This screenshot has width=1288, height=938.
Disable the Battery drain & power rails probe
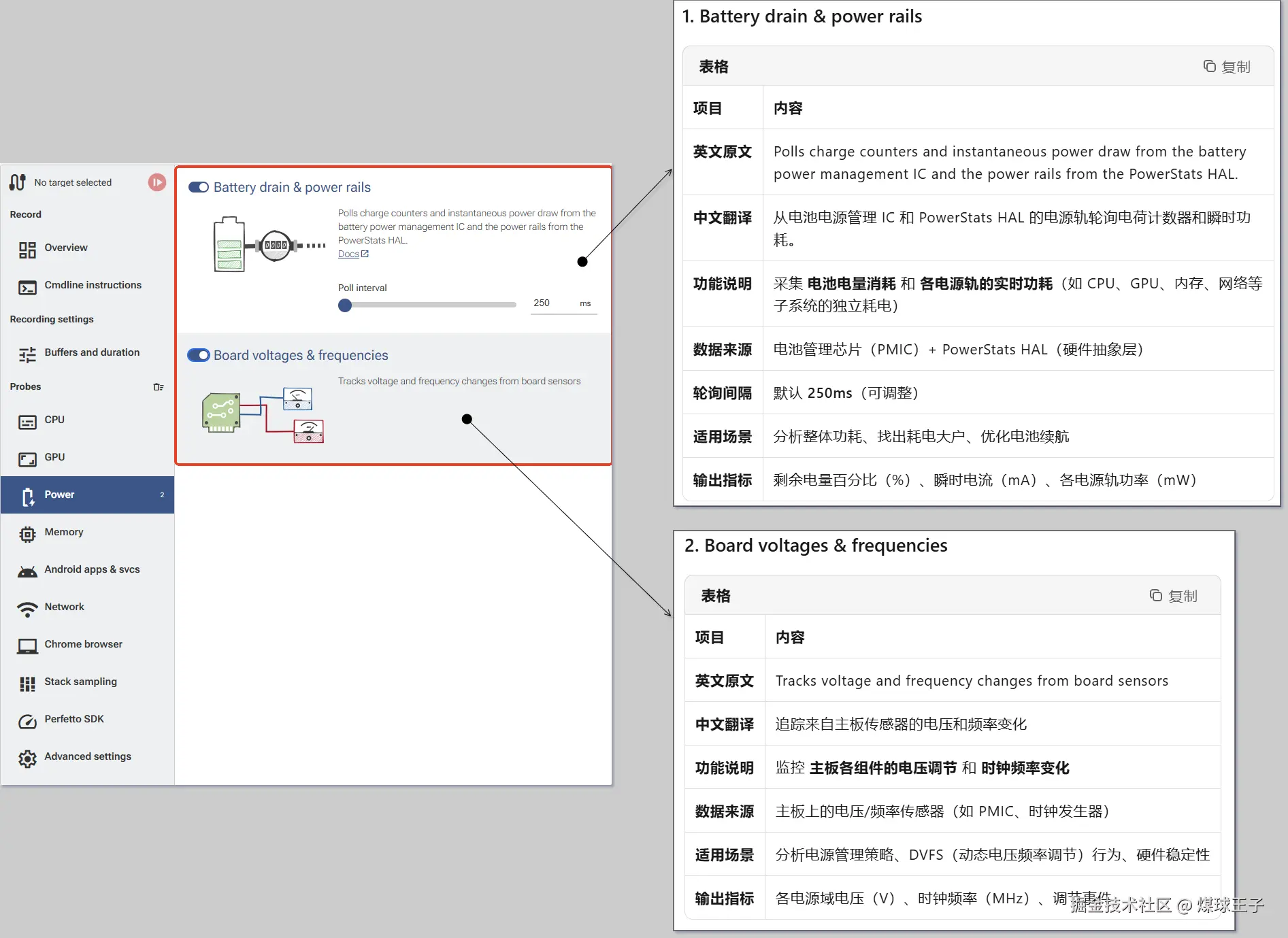[198, 187]
